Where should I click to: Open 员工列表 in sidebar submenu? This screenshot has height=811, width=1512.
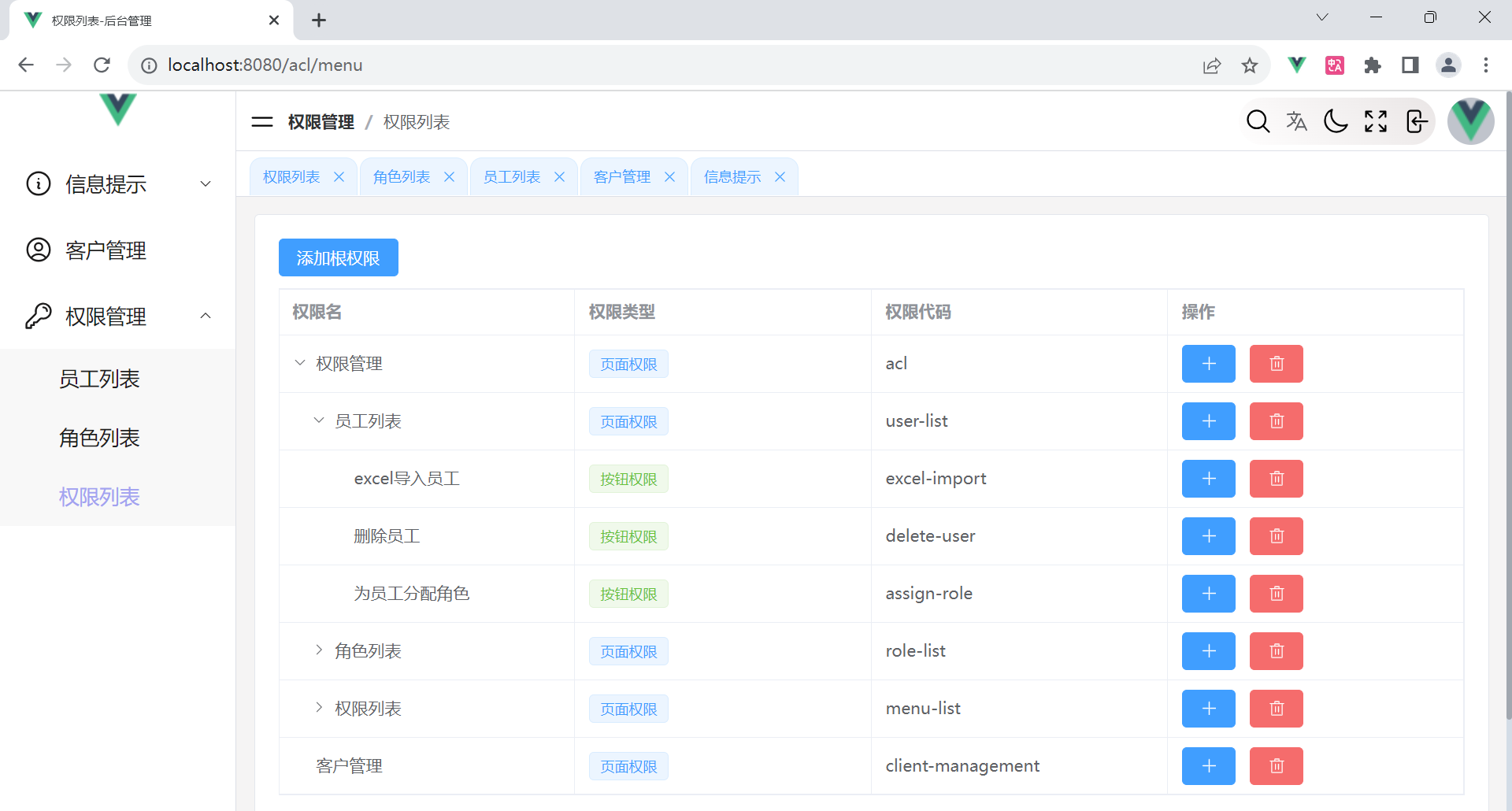coord(118,379)
